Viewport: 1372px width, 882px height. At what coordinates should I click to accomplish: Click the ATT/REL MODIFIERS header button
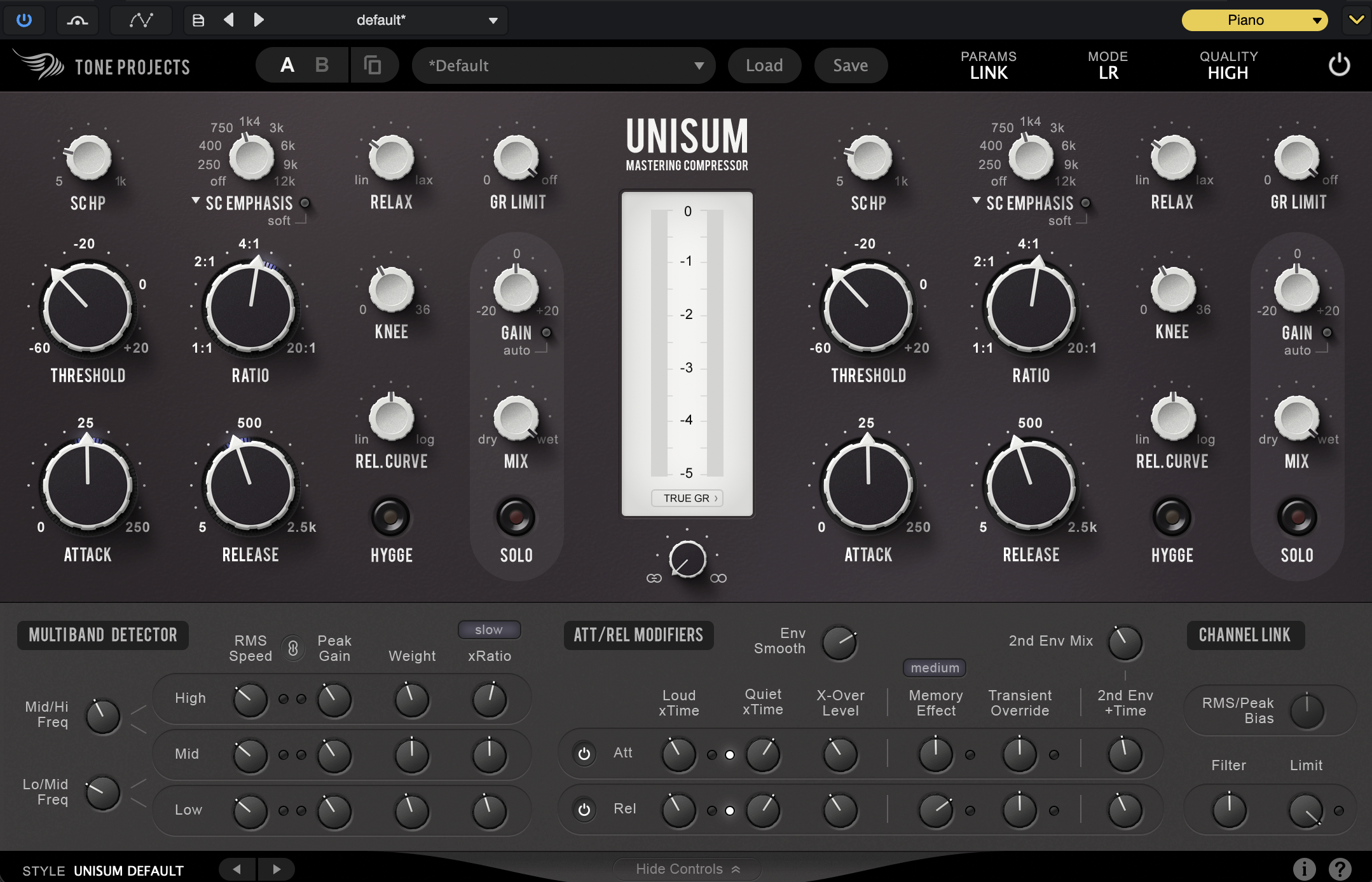pyautogui.click(x=638, y=635)
